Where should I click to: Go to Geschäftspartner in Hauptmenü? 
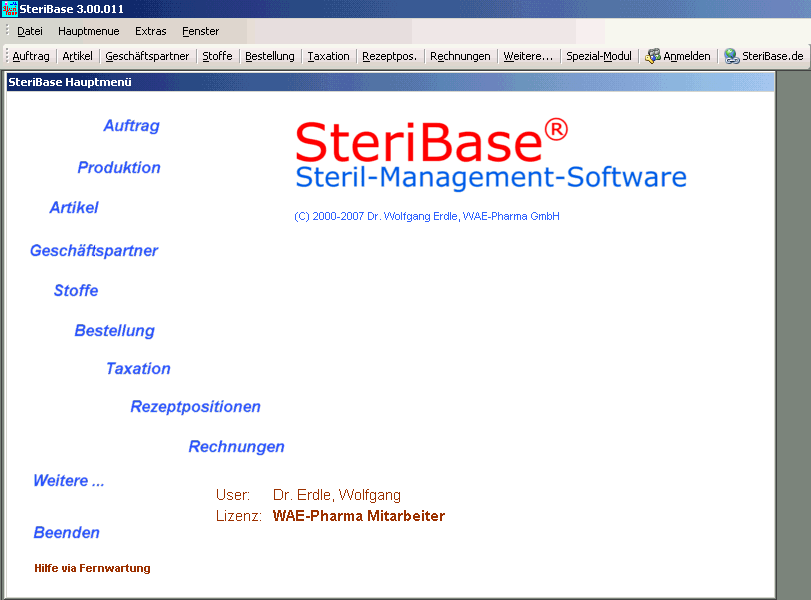pyautogui.click(x=94, y=251)
